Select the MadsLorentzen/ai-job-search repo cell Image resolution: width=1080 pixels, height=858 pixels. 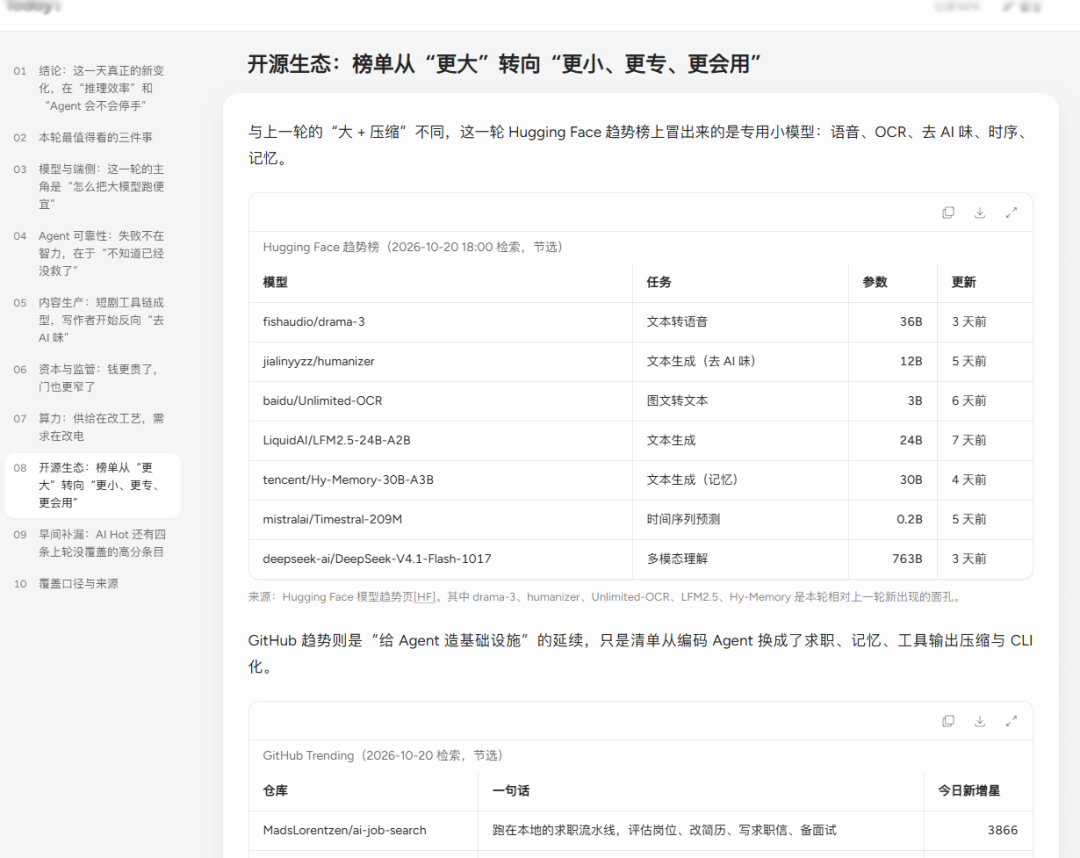pos(363,830)
